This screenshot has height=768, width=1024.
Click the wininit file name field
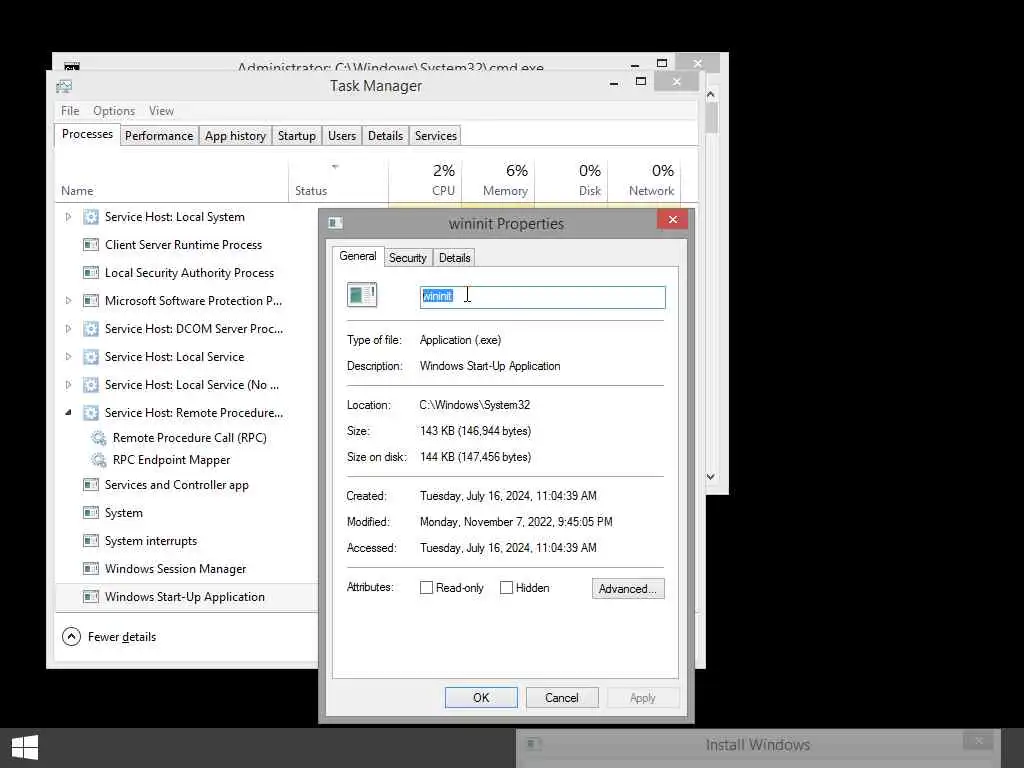542,296
